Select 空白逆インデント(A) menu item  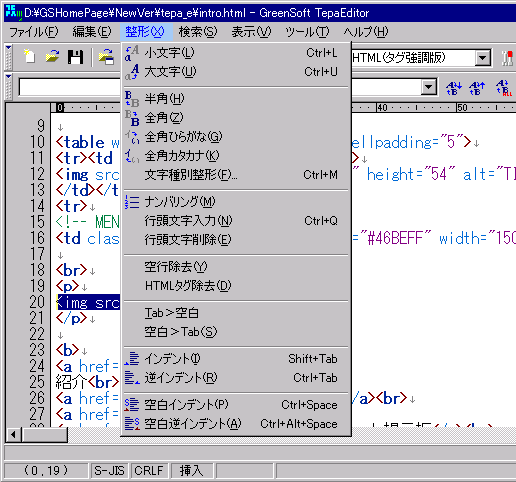236,424
